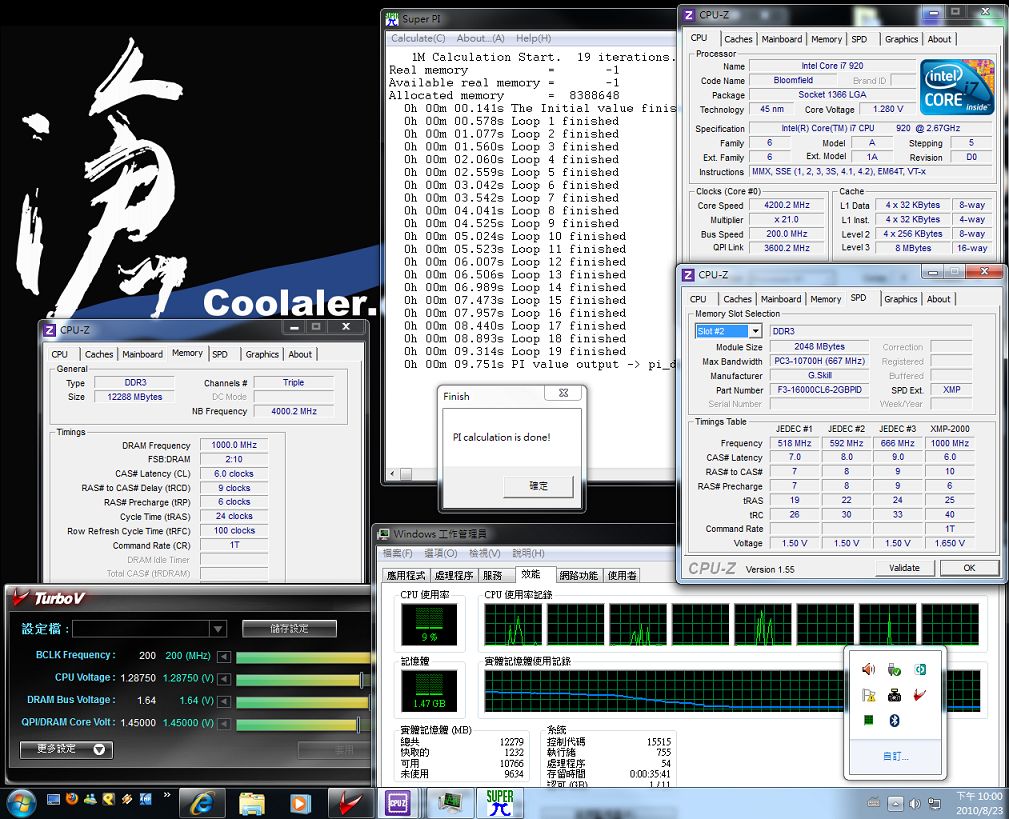This screenshot has height=819, width=1009.
Task: Open About...(A) menu in Super PI
Action: tap(480, 39)
